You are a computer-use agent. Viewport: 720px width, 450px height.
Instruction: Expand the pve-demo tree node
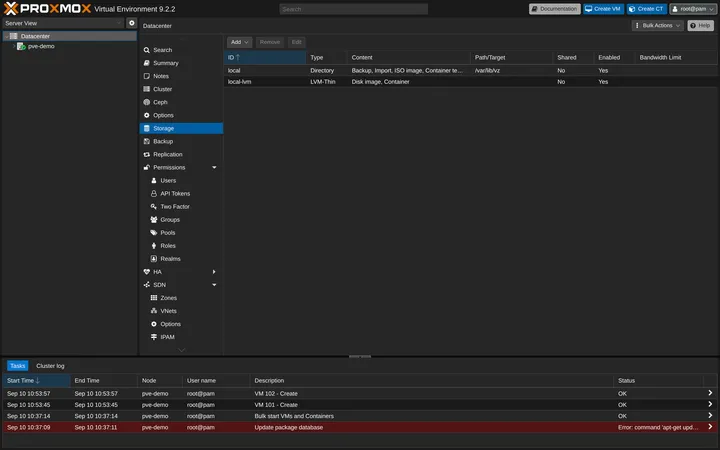(x=14, y=46)
